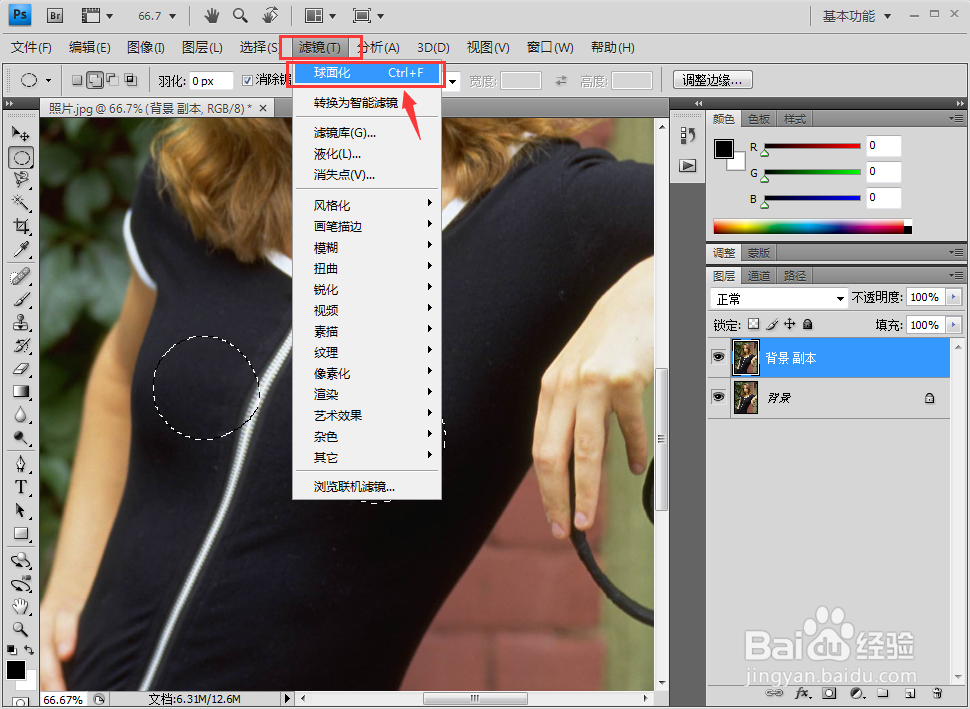Open the 正常 blend mode dropdown
The image size is (970, 709).
pyautogui.click(x=778, y=297)
